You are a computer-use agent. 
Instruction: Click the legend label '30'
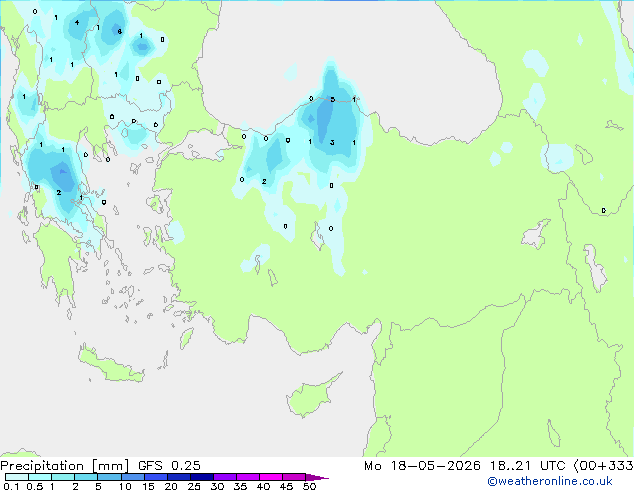pos(217,486)
